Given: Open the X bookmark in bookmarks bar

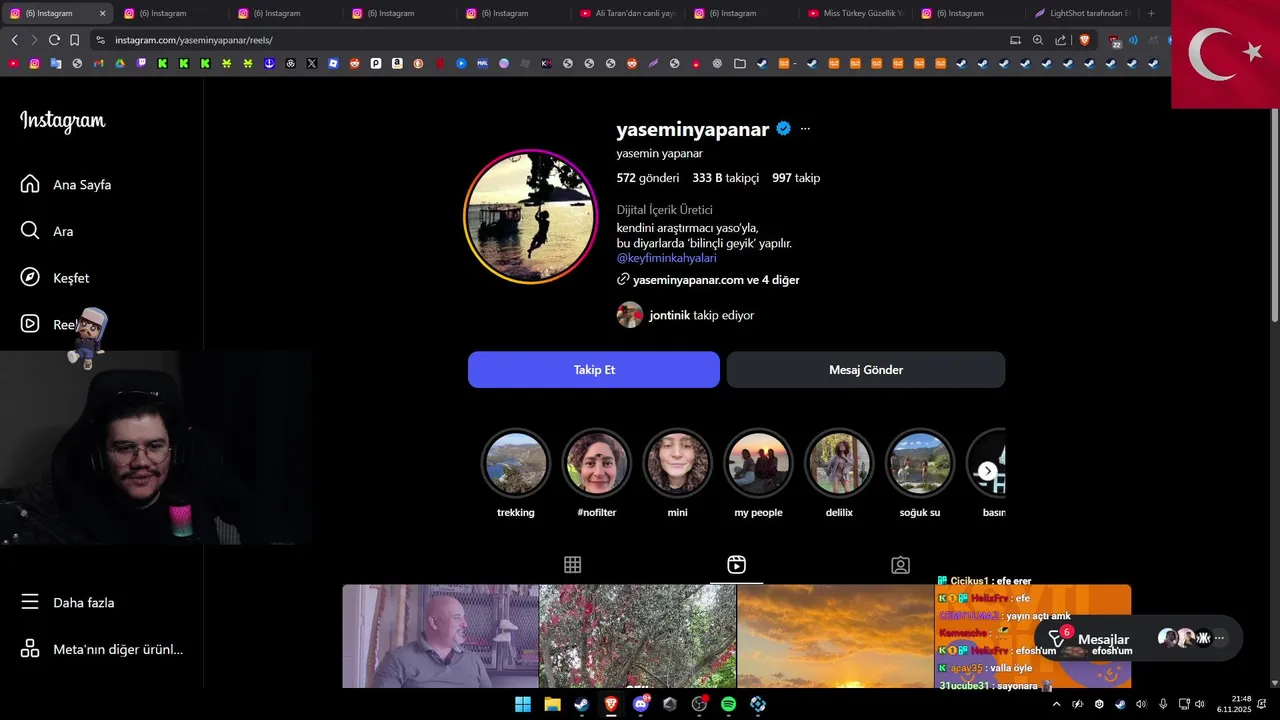Looking at the screenshot, I should [312, 63].
